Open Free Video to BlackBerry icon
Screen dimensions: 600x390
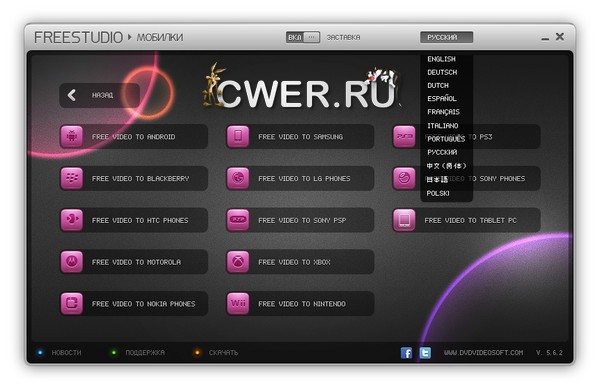pyautogui.click(x=72, y=178)
